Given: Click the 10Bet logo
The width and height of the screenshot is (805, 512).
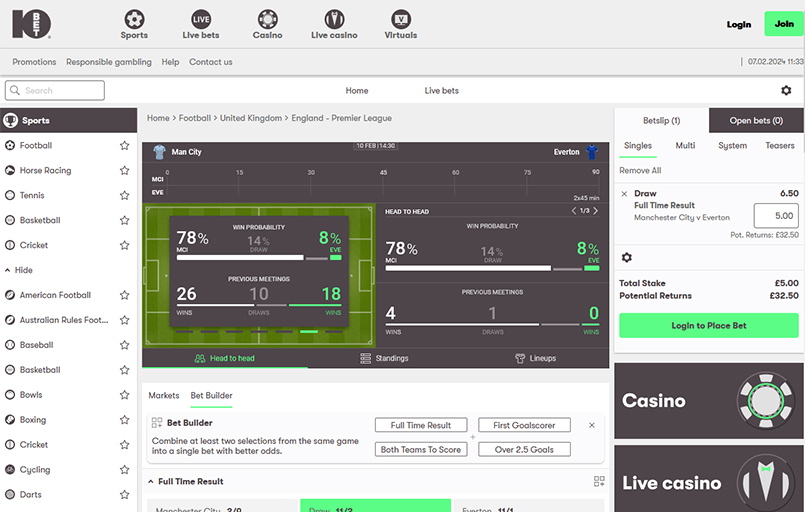Looking at the screenshot, I should pos(31,24).
